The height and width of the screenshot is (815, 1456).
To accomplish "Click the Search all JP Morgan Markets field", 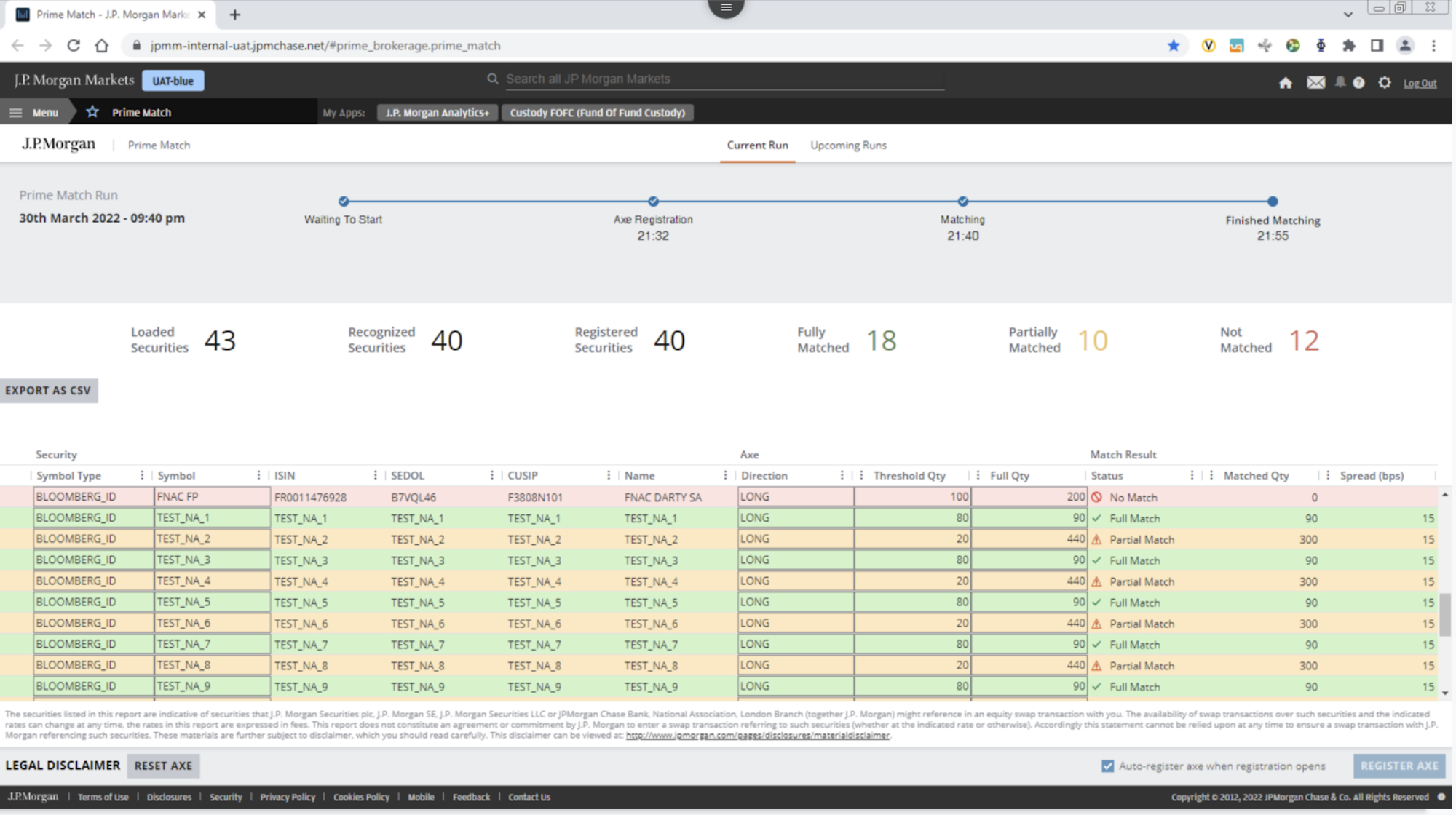I will pyautogui.click(x=724, y=79).
